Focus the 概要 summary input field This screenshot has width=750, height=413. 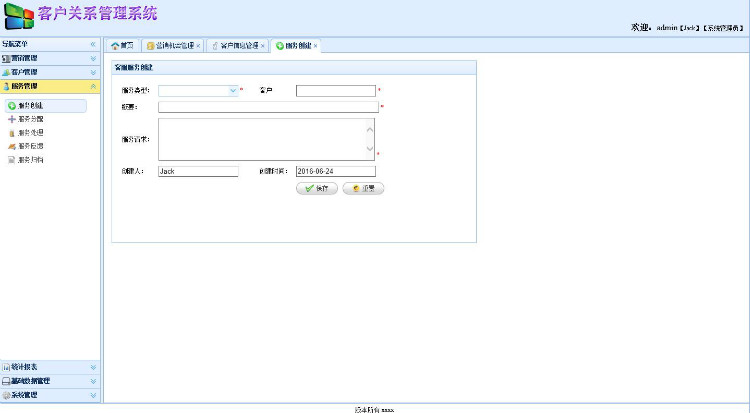[268, 107]
